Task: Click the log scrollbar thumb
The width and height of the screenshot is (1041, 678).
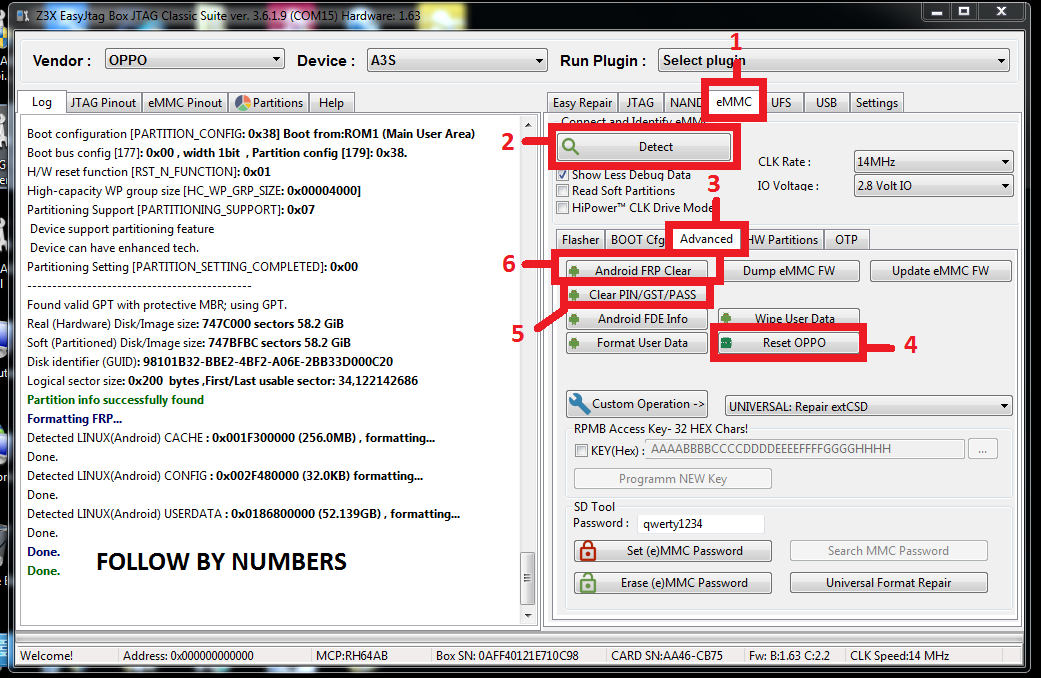Action: (x=528, y=578)
